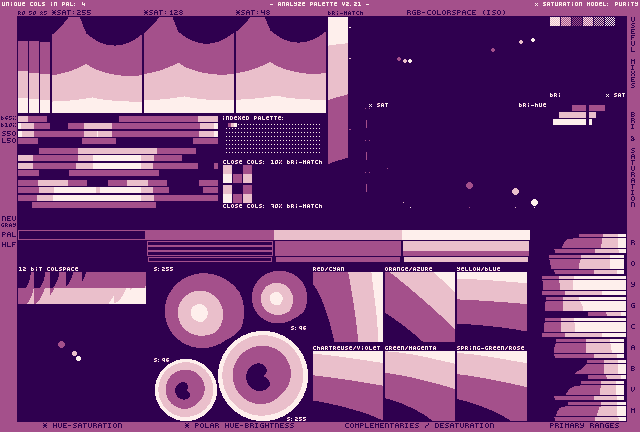Viewport: 640px width, 432px height.
Task: Click the 'INDEXED PALETTE:' label
Action: coord(253,118)
